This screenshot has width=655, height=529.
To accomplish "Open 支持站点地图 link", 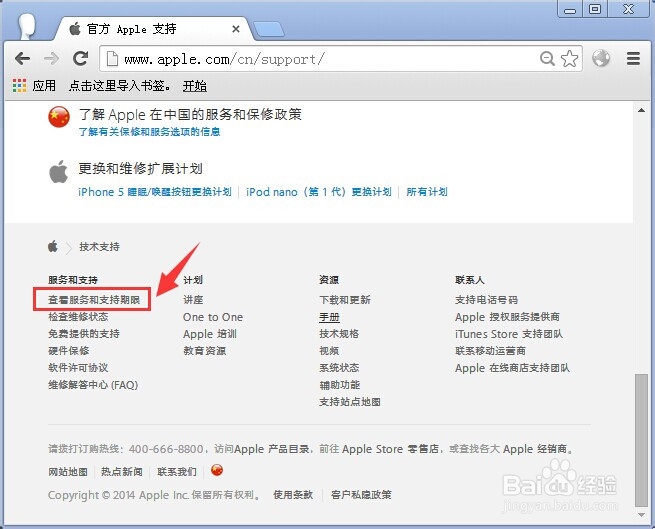I will point(350,402).
